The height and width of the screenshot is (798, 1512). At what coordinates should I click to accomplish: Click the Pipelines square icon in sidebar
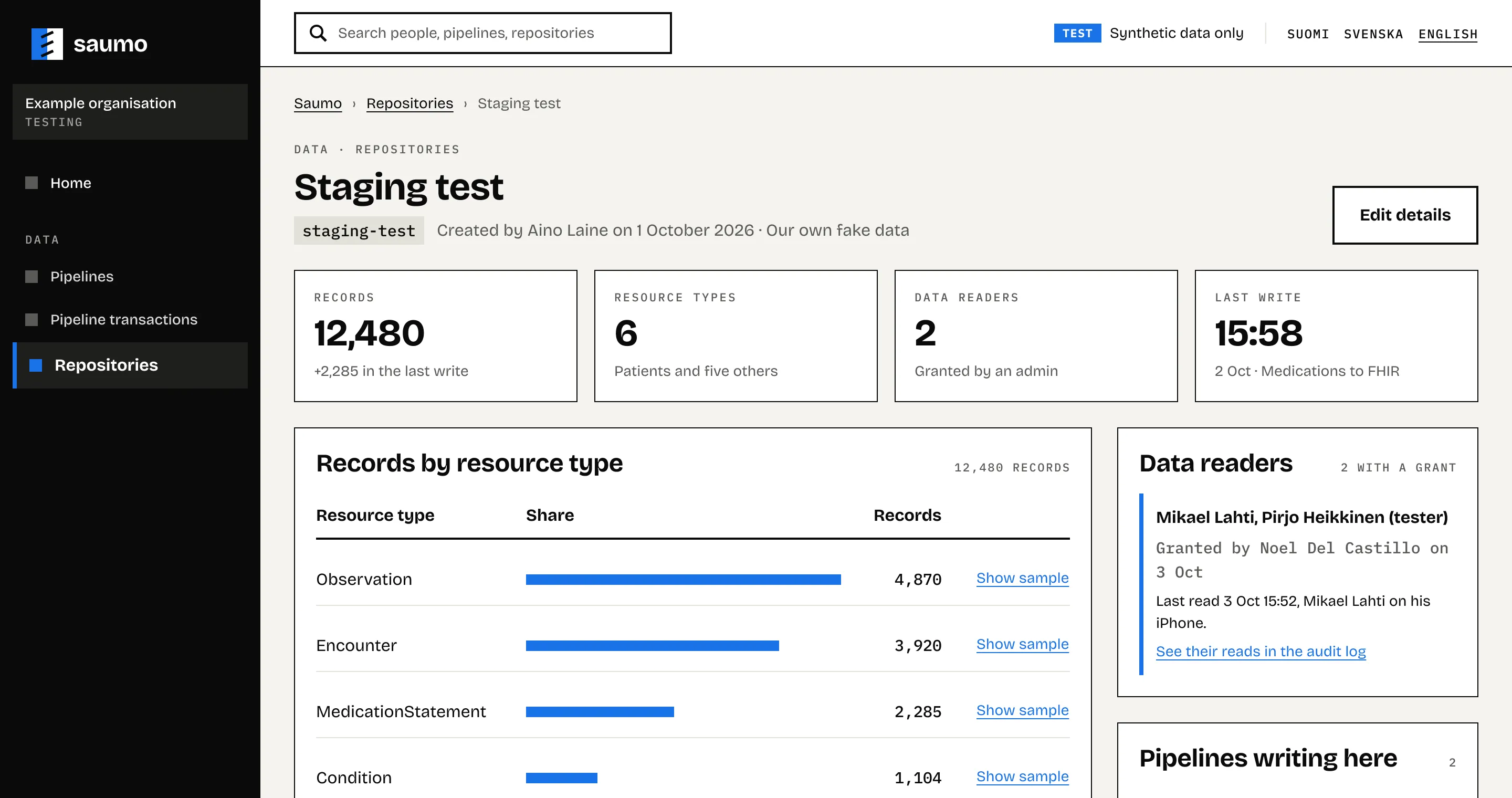click(31, 276)
